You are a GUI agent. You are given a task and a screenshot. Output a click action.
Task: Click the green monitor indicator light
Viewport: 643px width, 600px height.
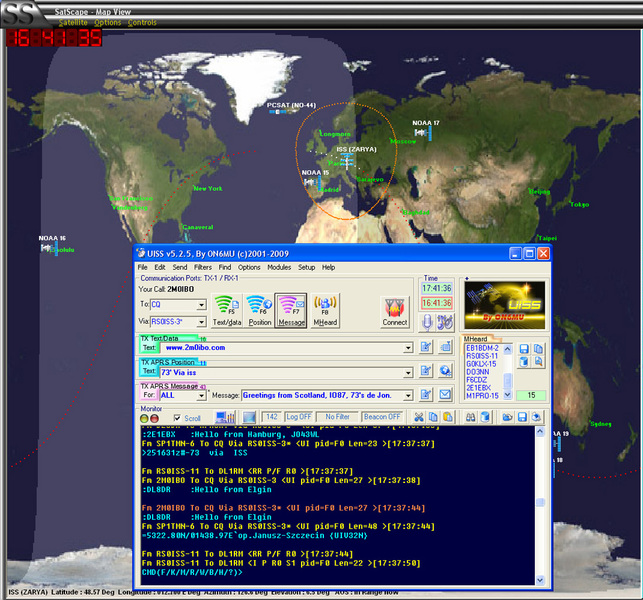pos(144,418)
